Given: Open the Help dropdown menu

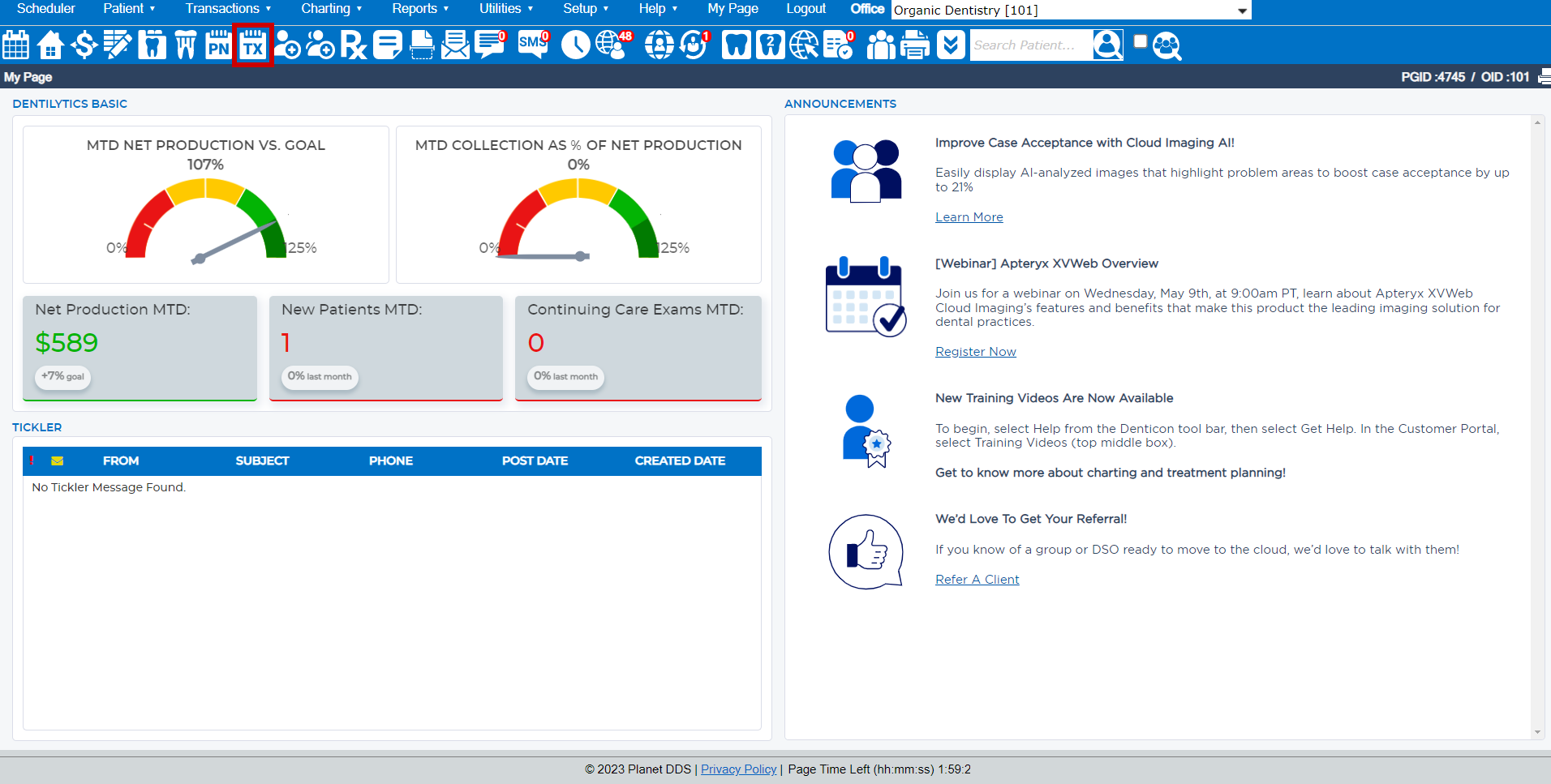Looking at the screenshot, I should point(658,9).
